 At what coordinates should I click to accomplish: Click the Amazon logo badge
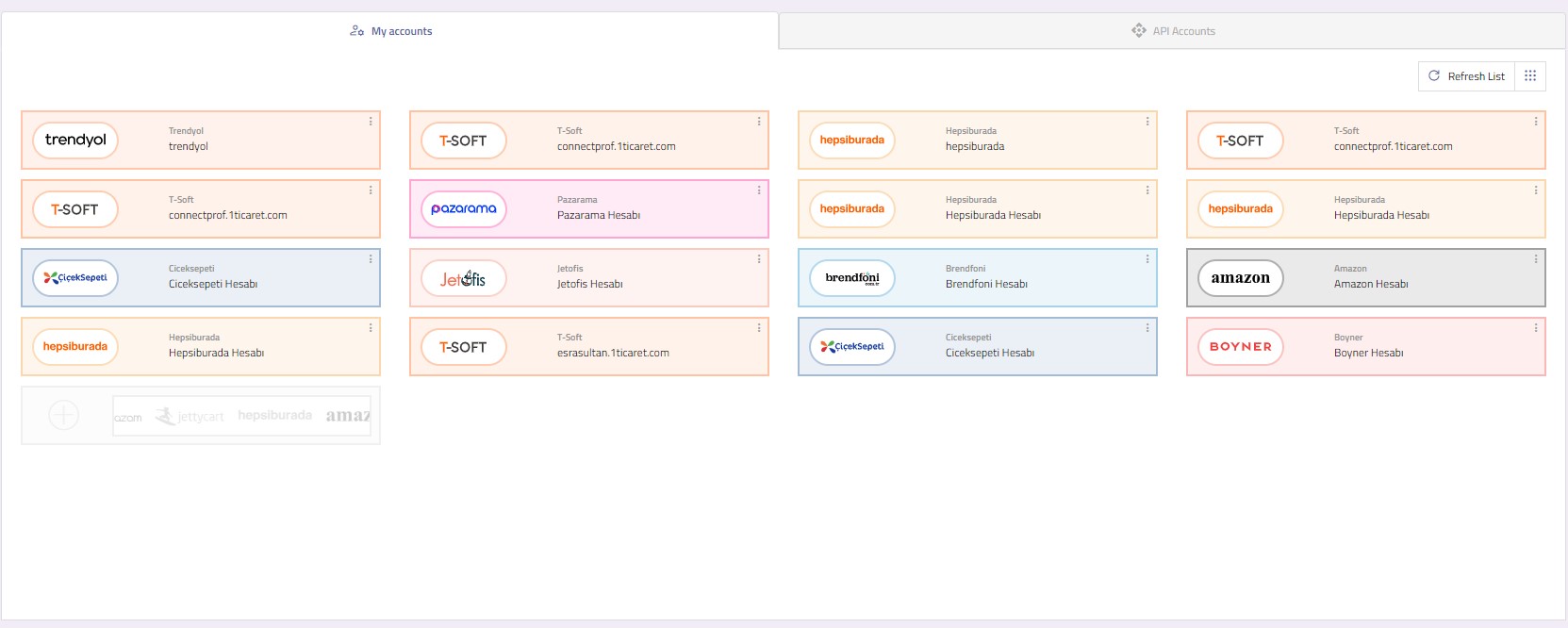(x=1240, y=278)
